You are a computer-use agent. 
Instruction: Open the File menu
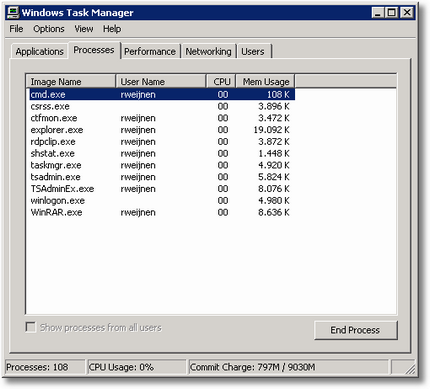pos(16,29)
